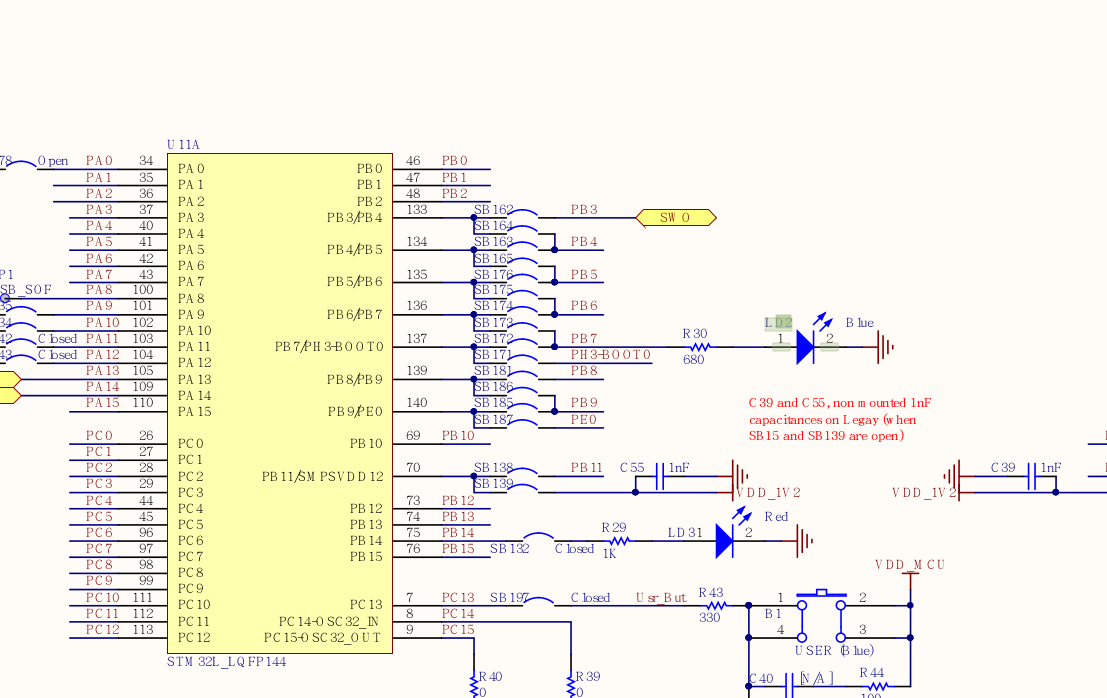Select the red LED symbol LD31

[x=726, y=542]
